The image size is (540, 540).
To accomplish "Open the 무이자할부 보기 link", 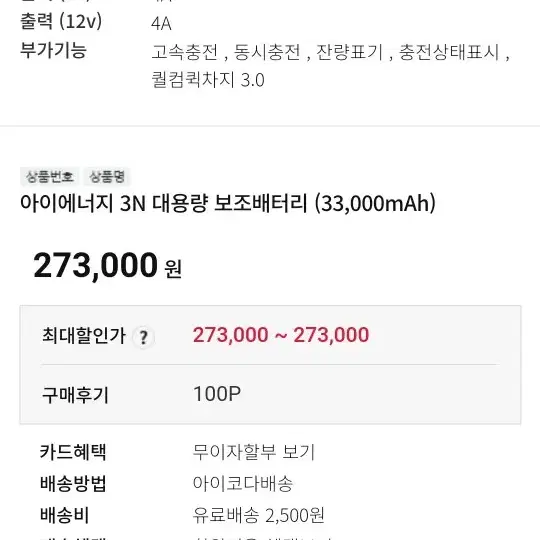I will 254,452.
